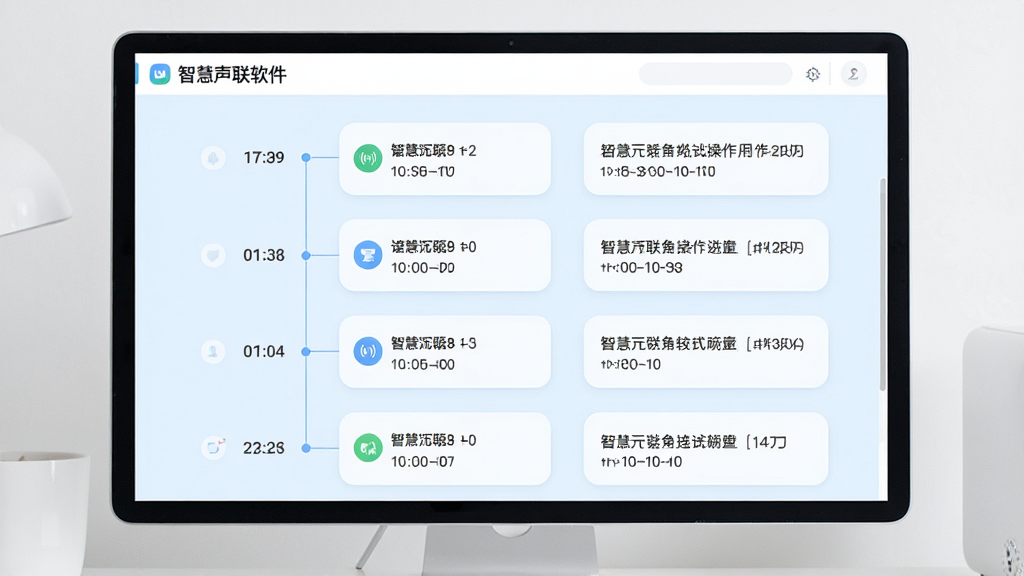Open the icon-less detail card in 01:38 row
The image size is (1024, 576).
click(x=706, y=255)
